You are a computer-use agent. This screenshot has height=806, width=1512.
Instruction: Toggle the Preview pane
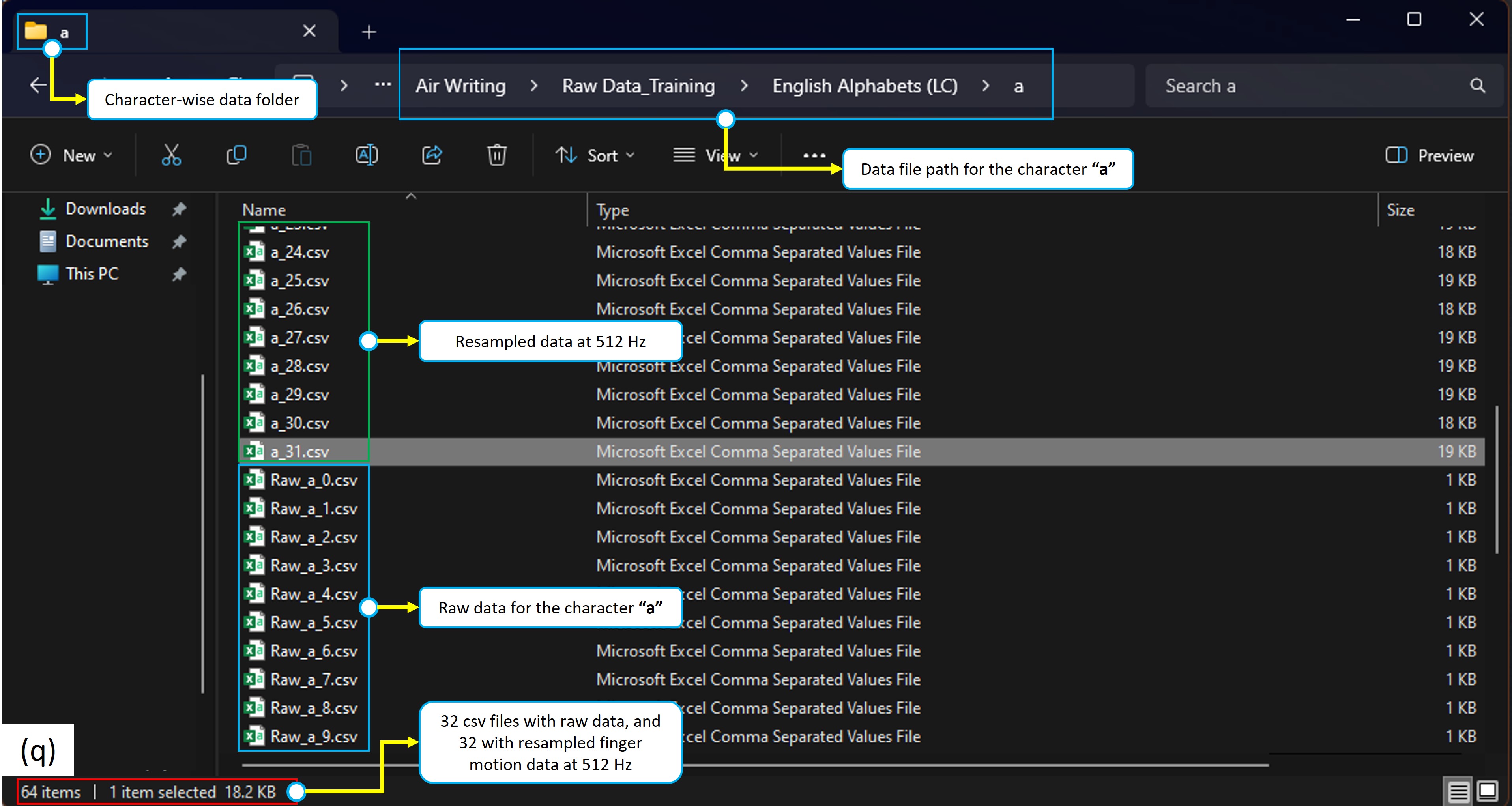tap(1429, 155)
